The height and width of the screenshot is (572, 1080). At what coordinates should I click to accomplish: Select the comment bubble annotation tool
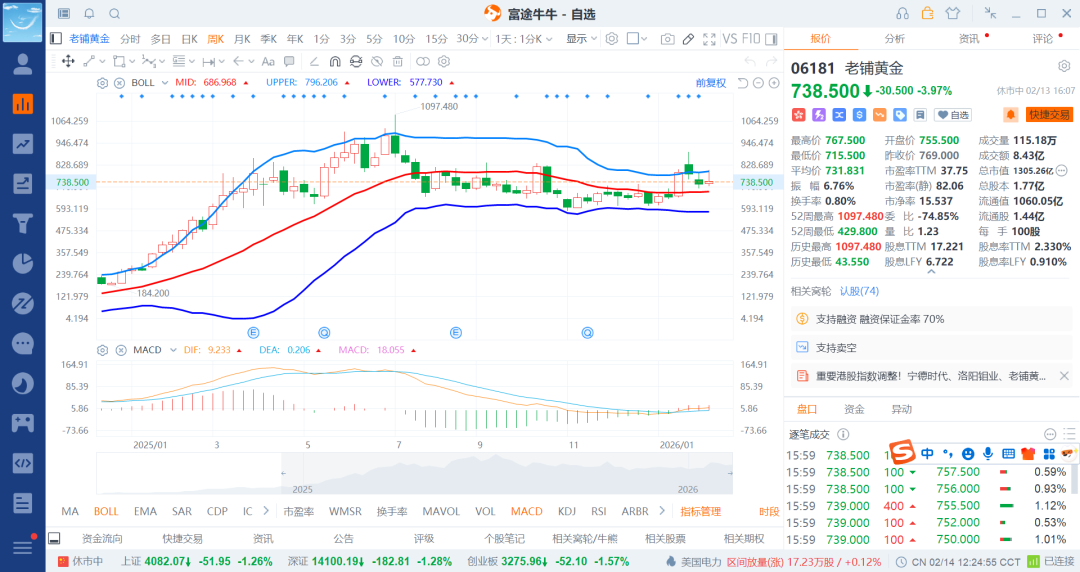click(x=289, y=61)
